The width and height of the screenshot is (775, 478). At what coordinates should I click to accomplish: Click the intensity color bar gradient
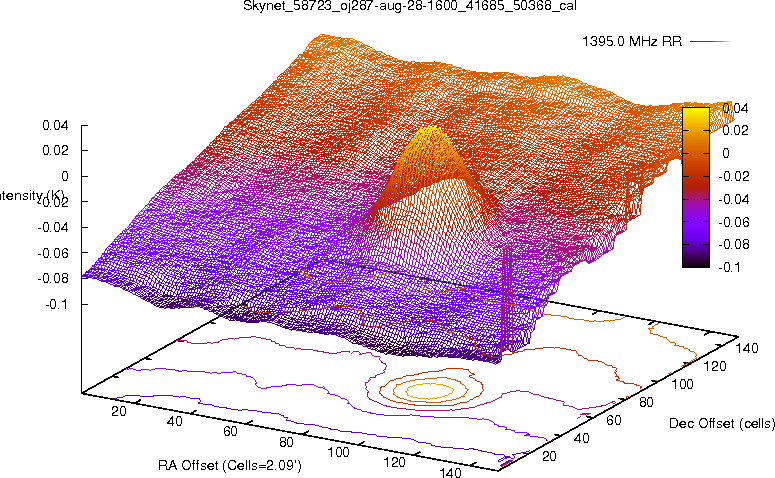696,187
